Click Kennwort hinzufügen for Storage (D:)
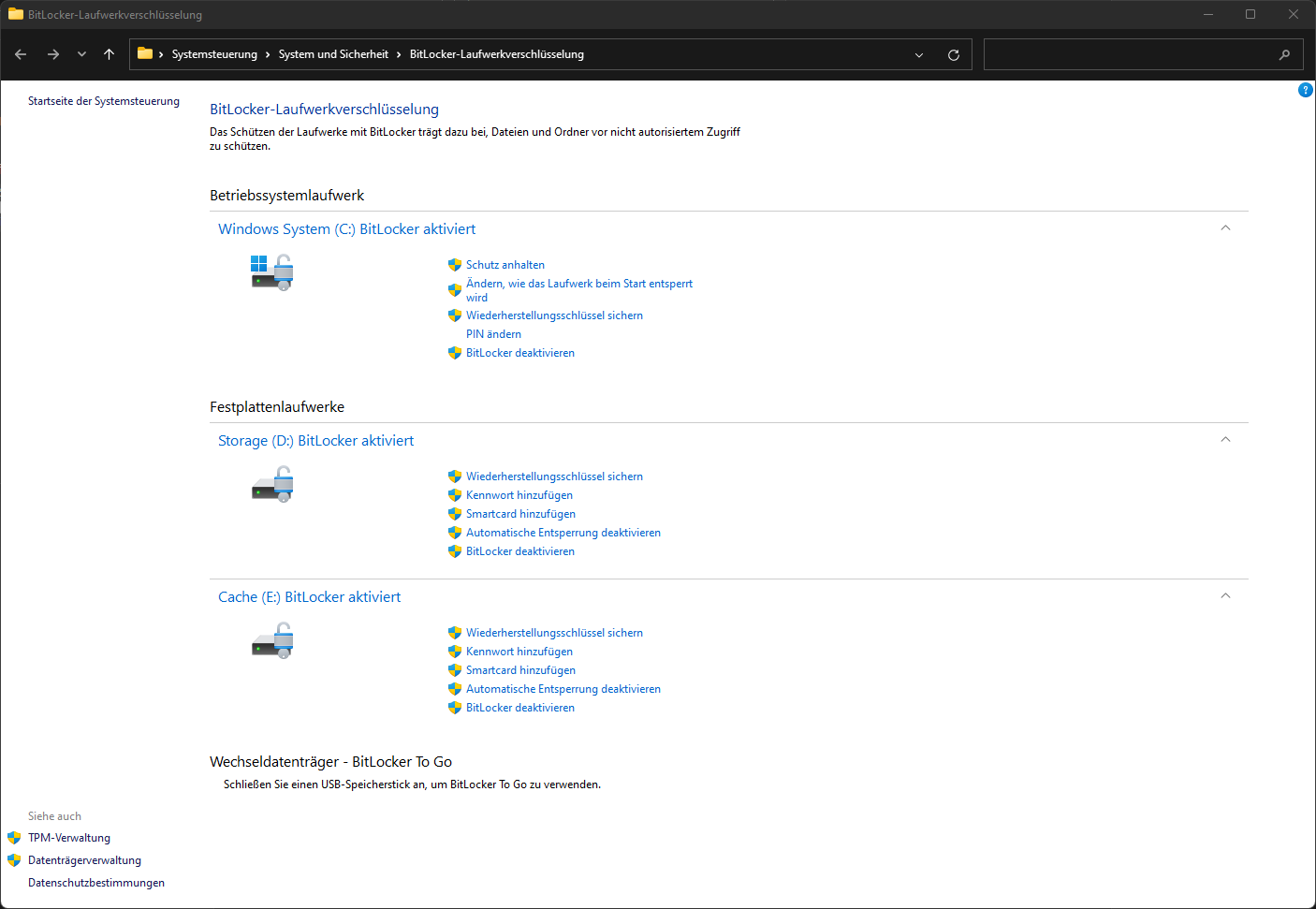This screenshot has width=1316, height=909. (519, 495)
